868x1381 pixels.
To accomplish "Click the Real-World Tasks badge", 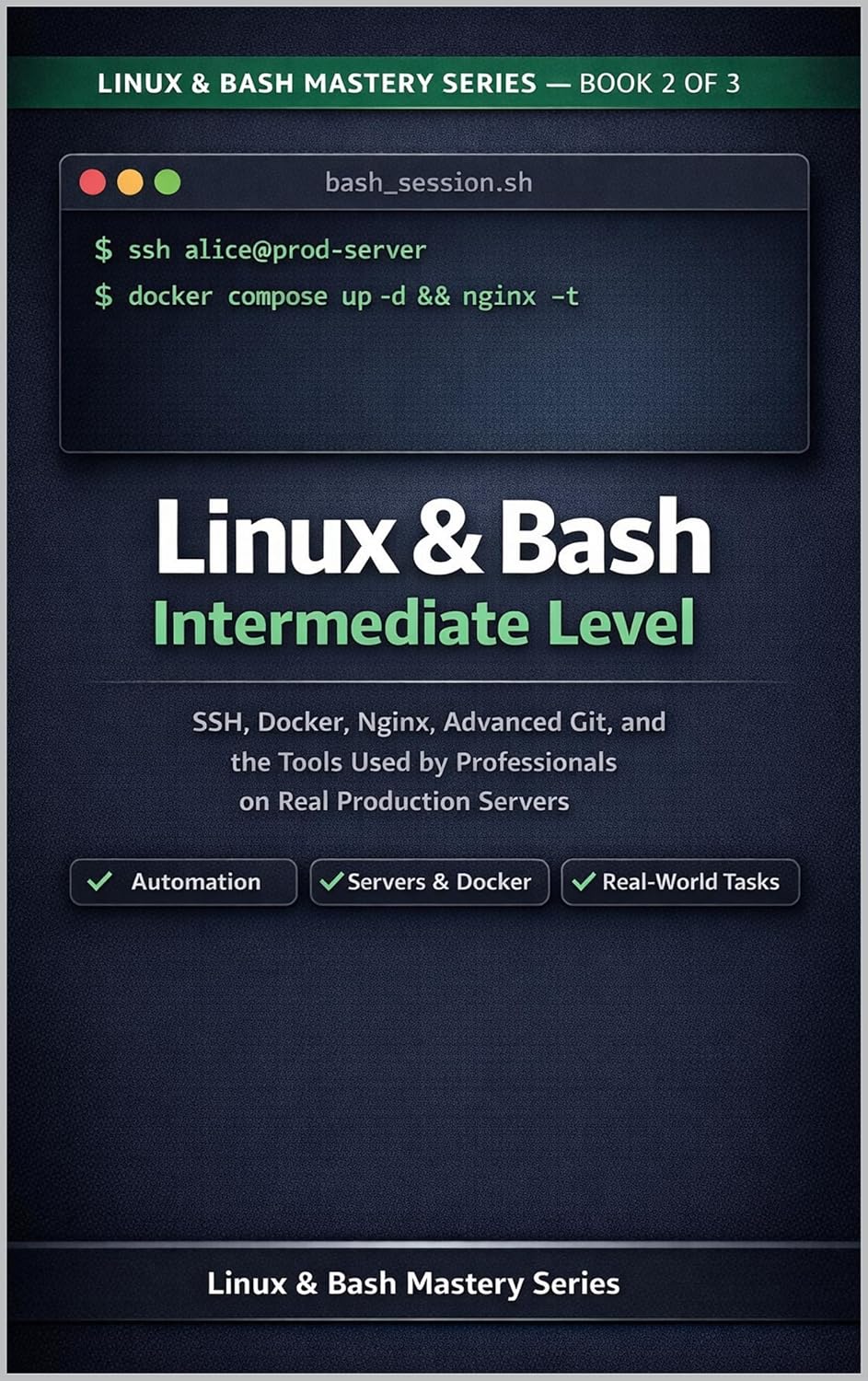I will (680, 882).
